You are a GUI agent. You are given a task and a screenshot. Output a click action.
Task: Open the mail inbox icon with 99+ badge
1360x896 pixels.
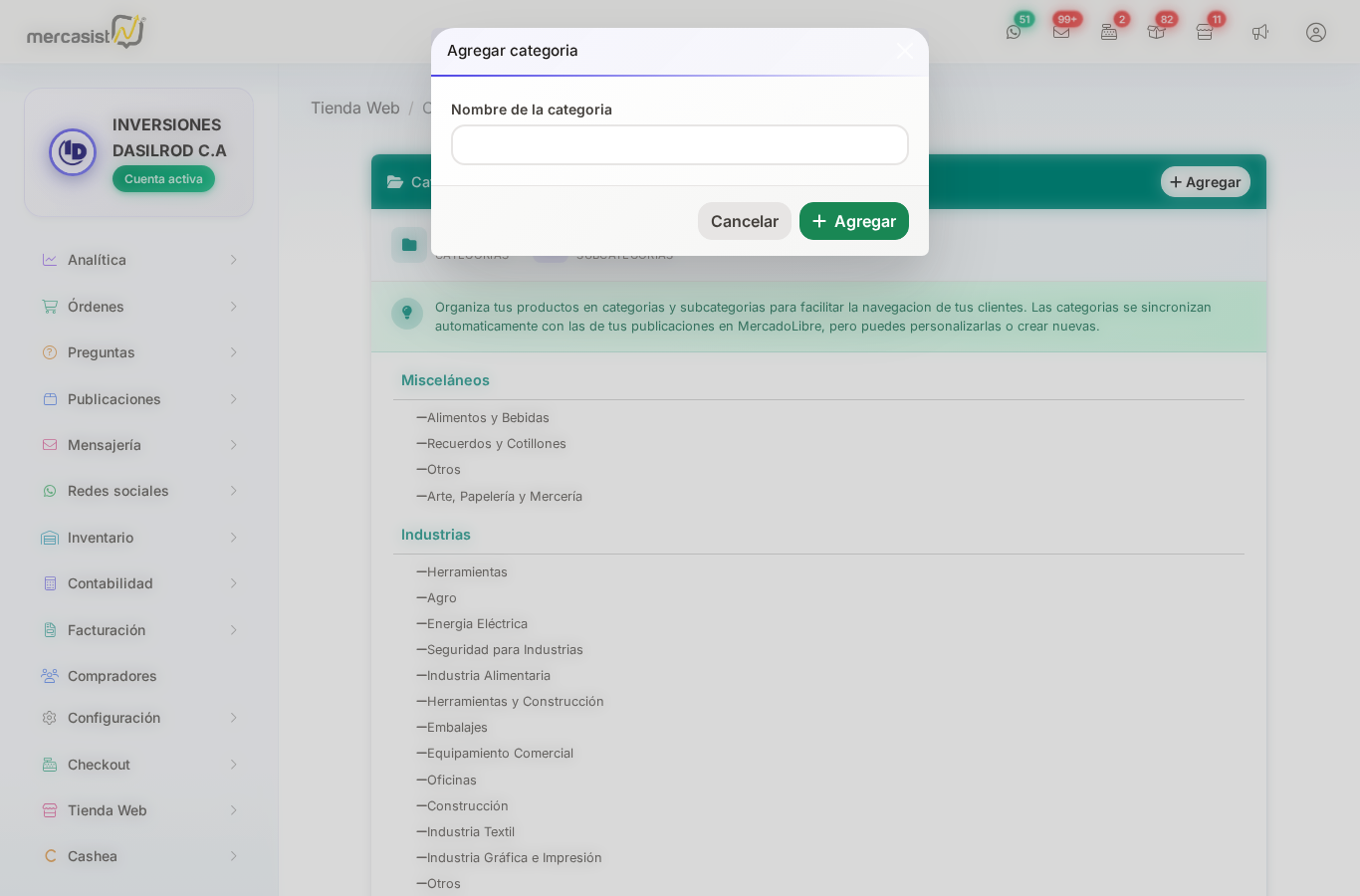click(1061, 32)
